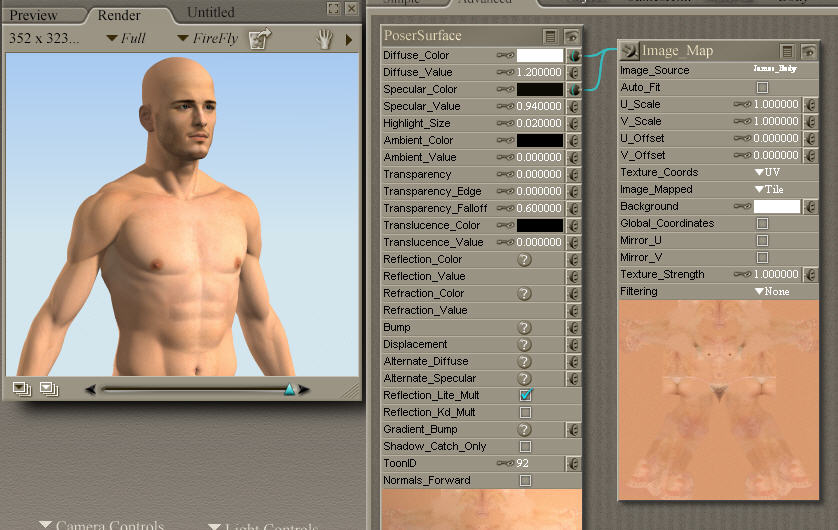Click the Image Map node options list icon
Viewport: 838px width, 530px height.
pyautogui.click(x=788, y=50)
